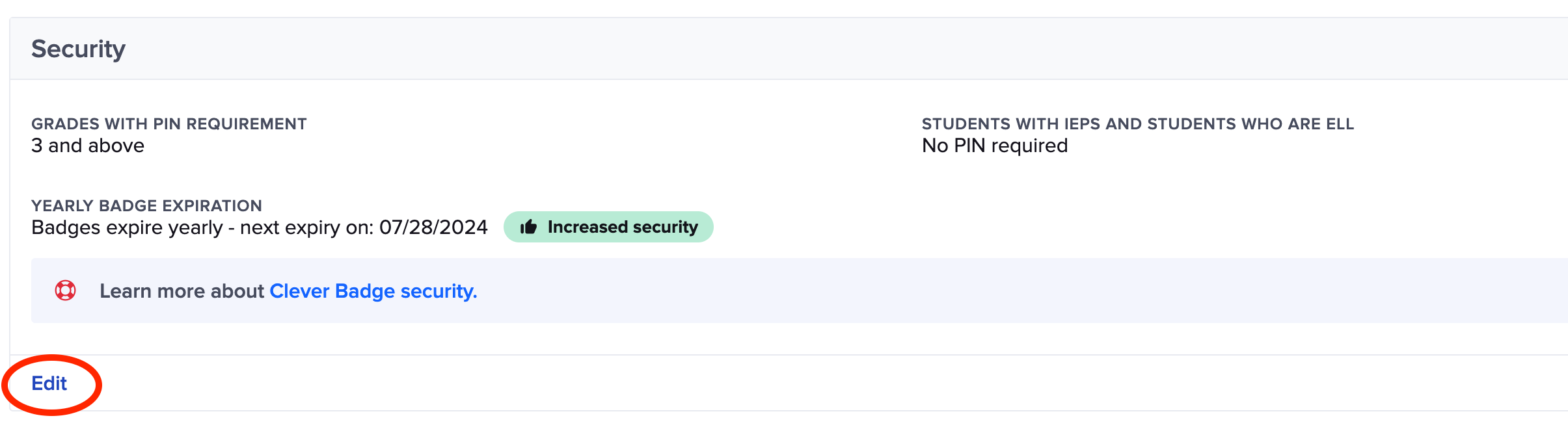The width and height of the screenshot is (1568, 429).
Task: Open the Clever Badge security link
Action: (373, 291)
